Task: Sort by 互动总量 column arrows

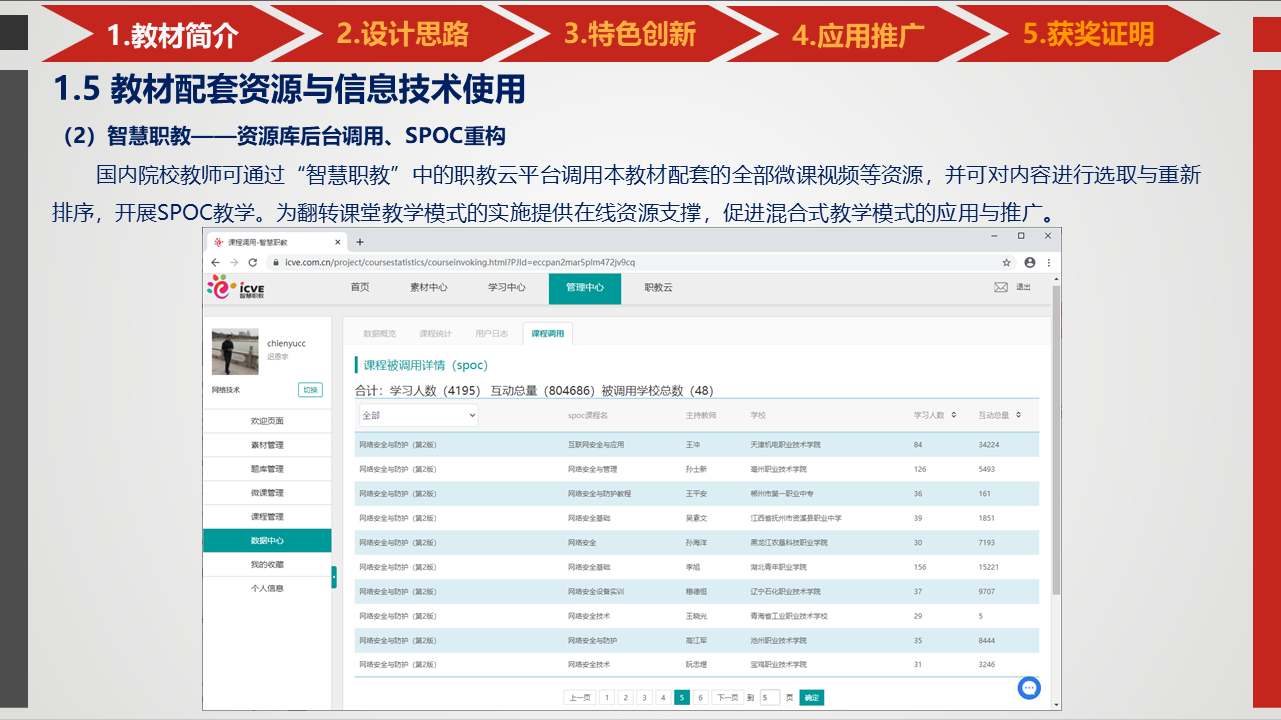Action: pos(1018,415)
